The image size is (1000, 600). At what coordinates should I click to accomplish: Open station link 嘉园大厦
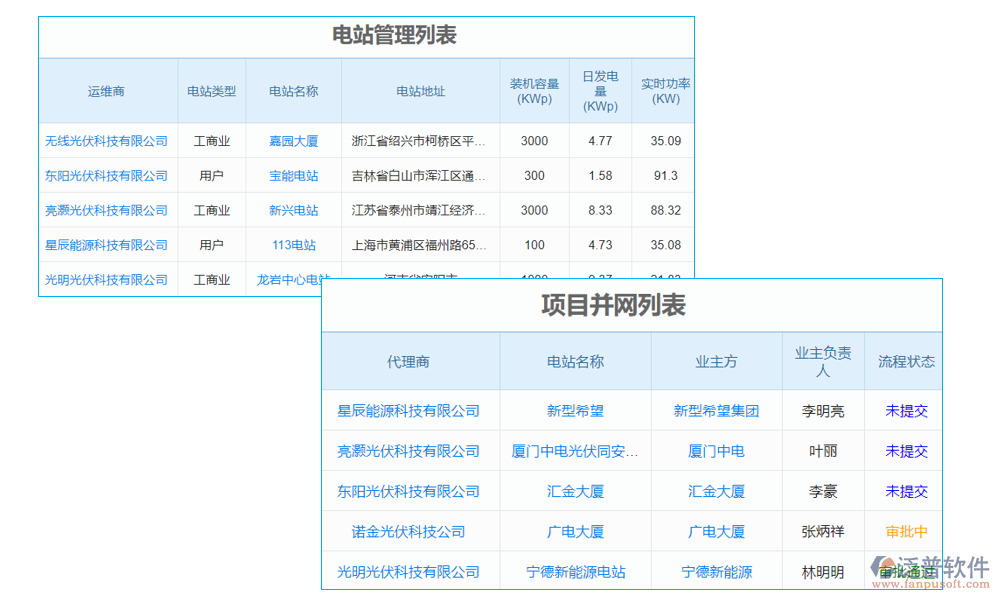pos(294,140)
